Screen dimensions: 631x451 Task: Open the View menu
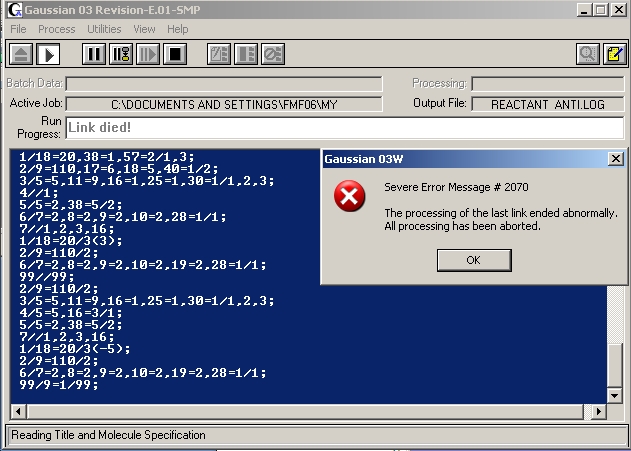coord(144,29)
